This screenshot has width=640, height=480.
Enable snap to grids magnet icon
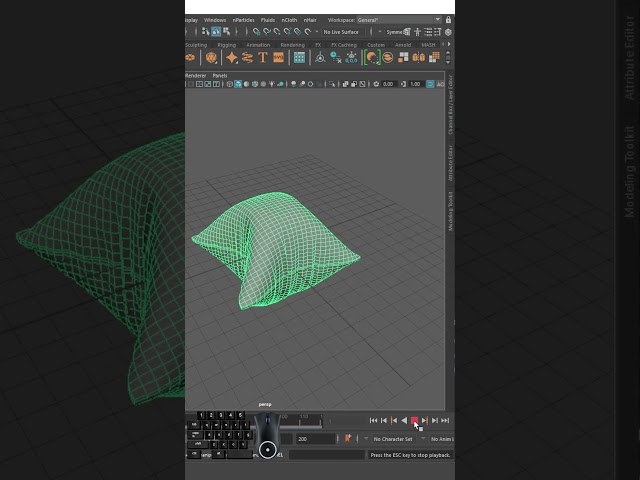coord(256,31)
